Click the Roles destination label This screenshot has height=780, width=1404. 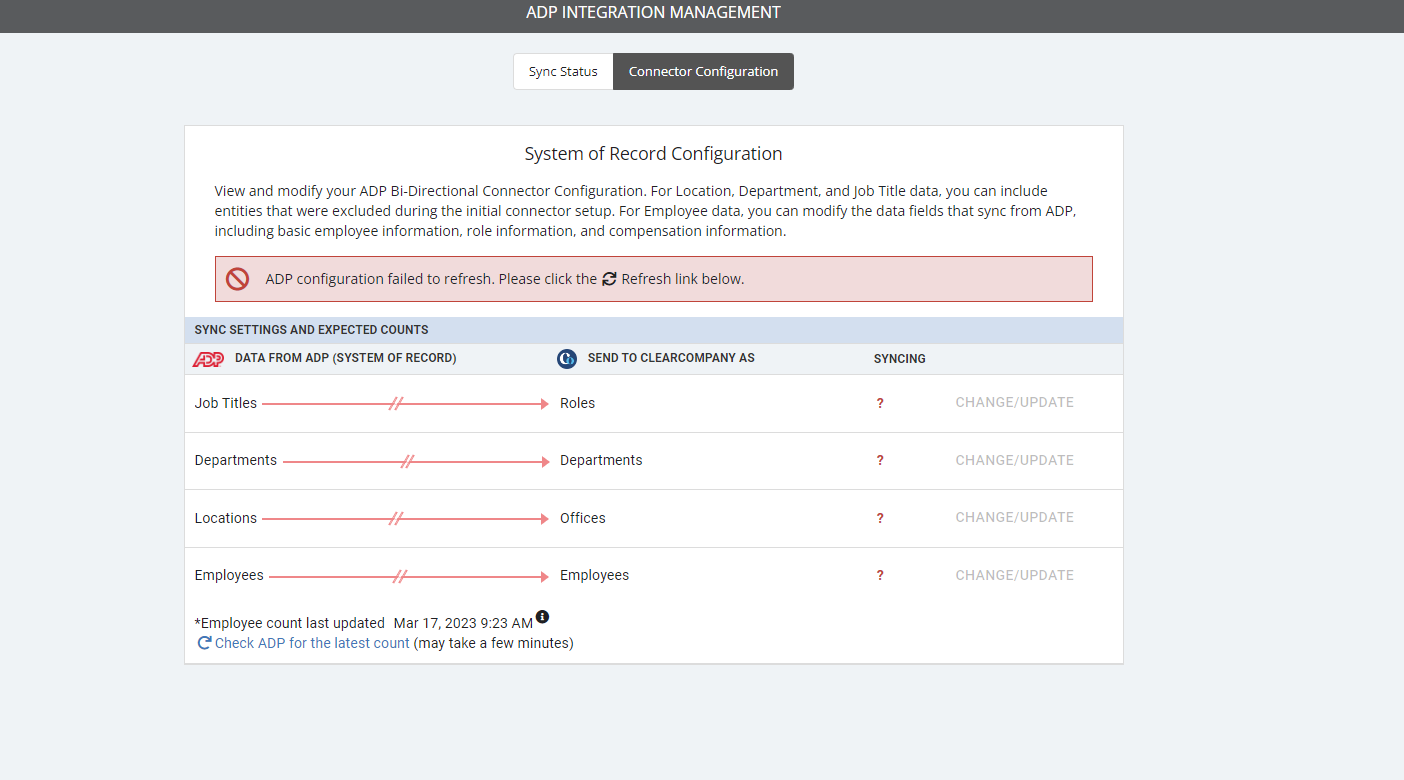click(577, 403)
